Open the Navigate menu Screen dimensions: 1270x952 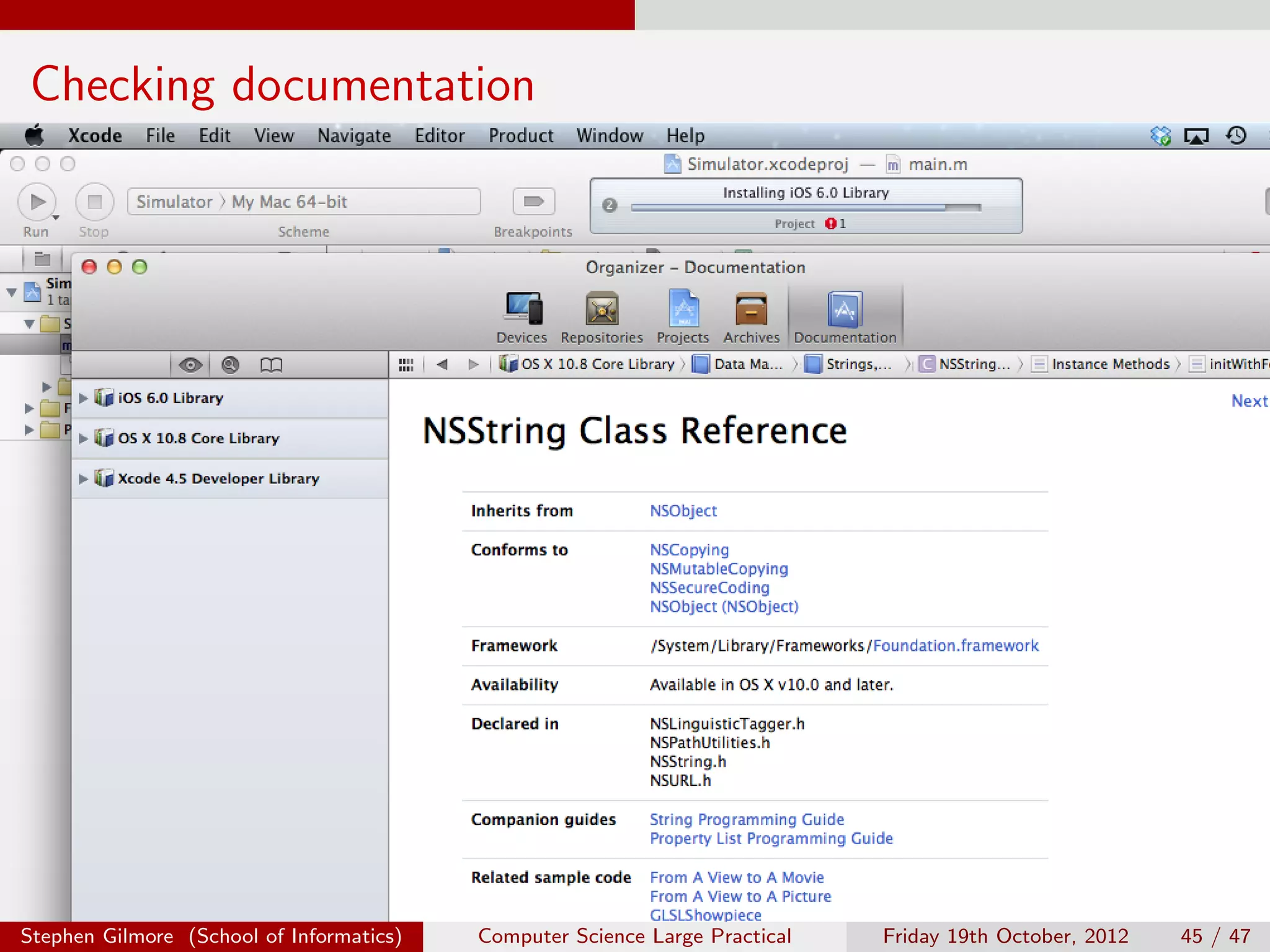(x=354, y=136)
